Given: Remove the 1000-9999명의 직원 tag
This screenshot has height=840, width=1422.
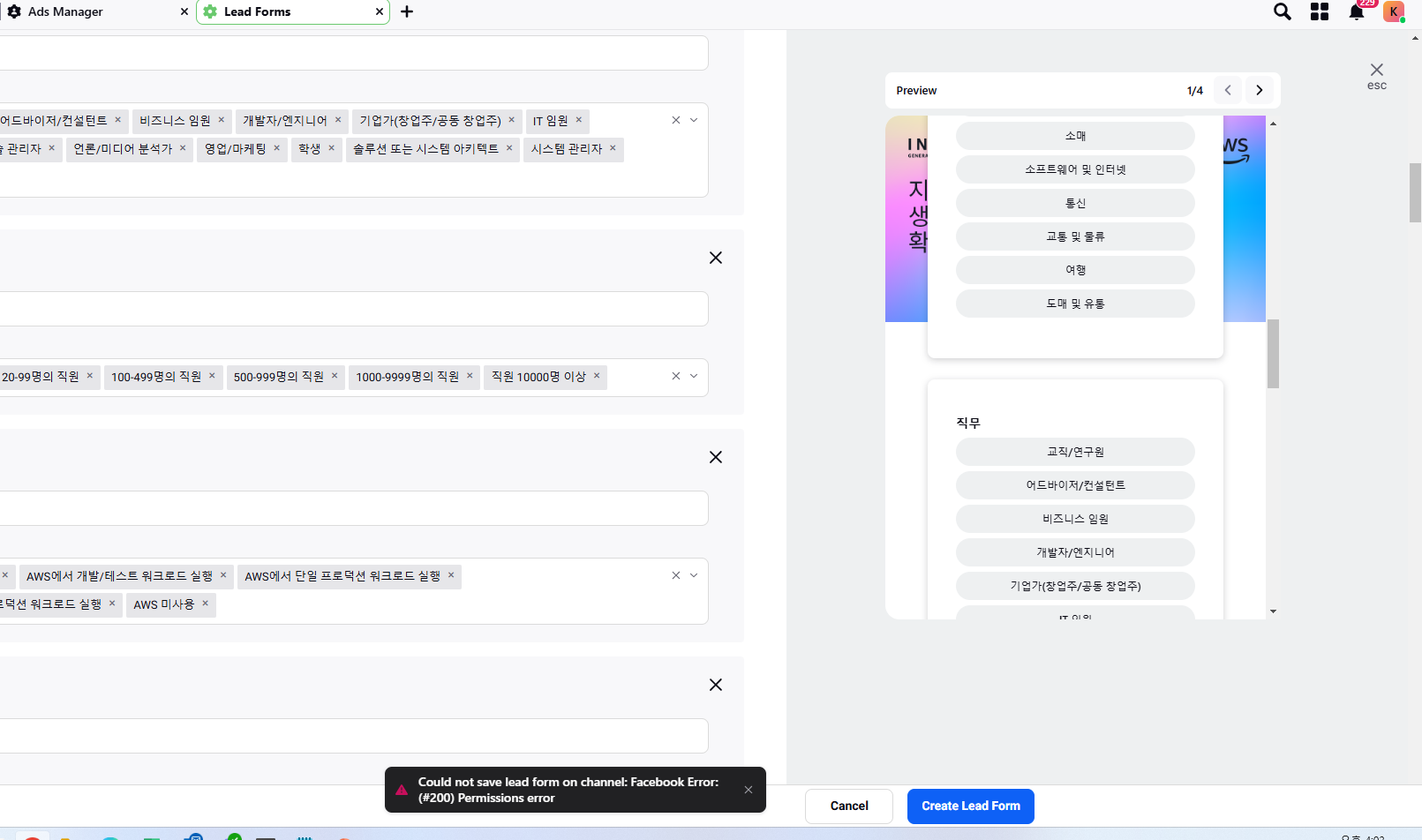Looking at the screenshot, I should click(x=470, y=376).
